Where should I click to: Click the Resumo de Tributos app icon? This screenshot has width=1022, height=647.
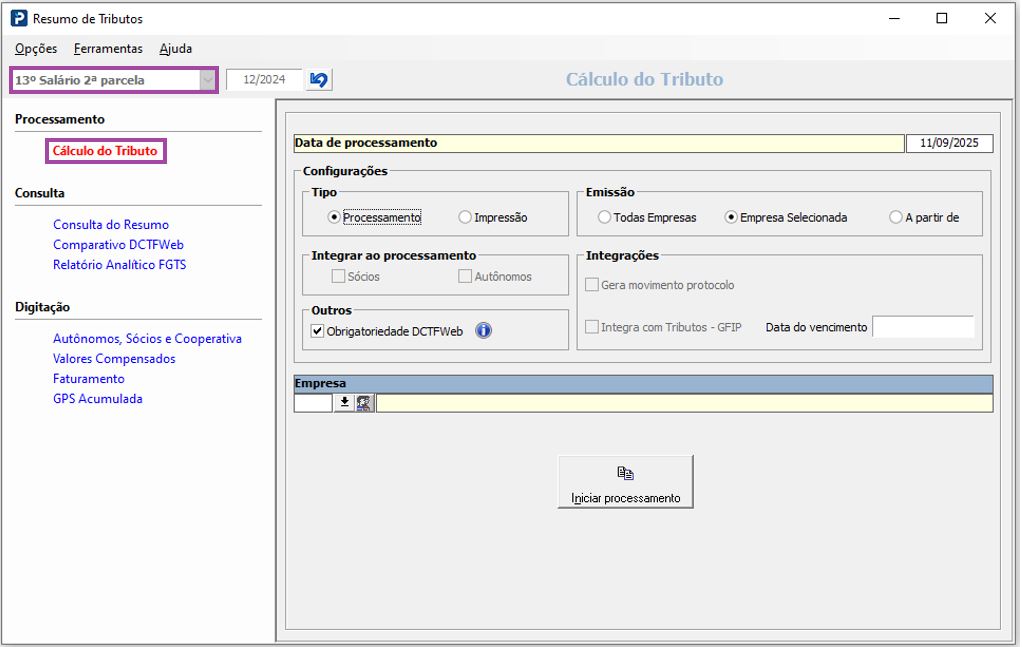point(18,18)
